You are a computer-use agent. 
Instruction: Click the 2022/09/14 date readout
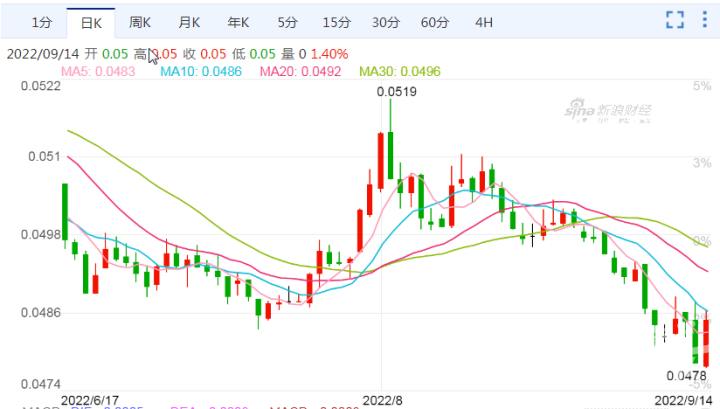[43, 54]
